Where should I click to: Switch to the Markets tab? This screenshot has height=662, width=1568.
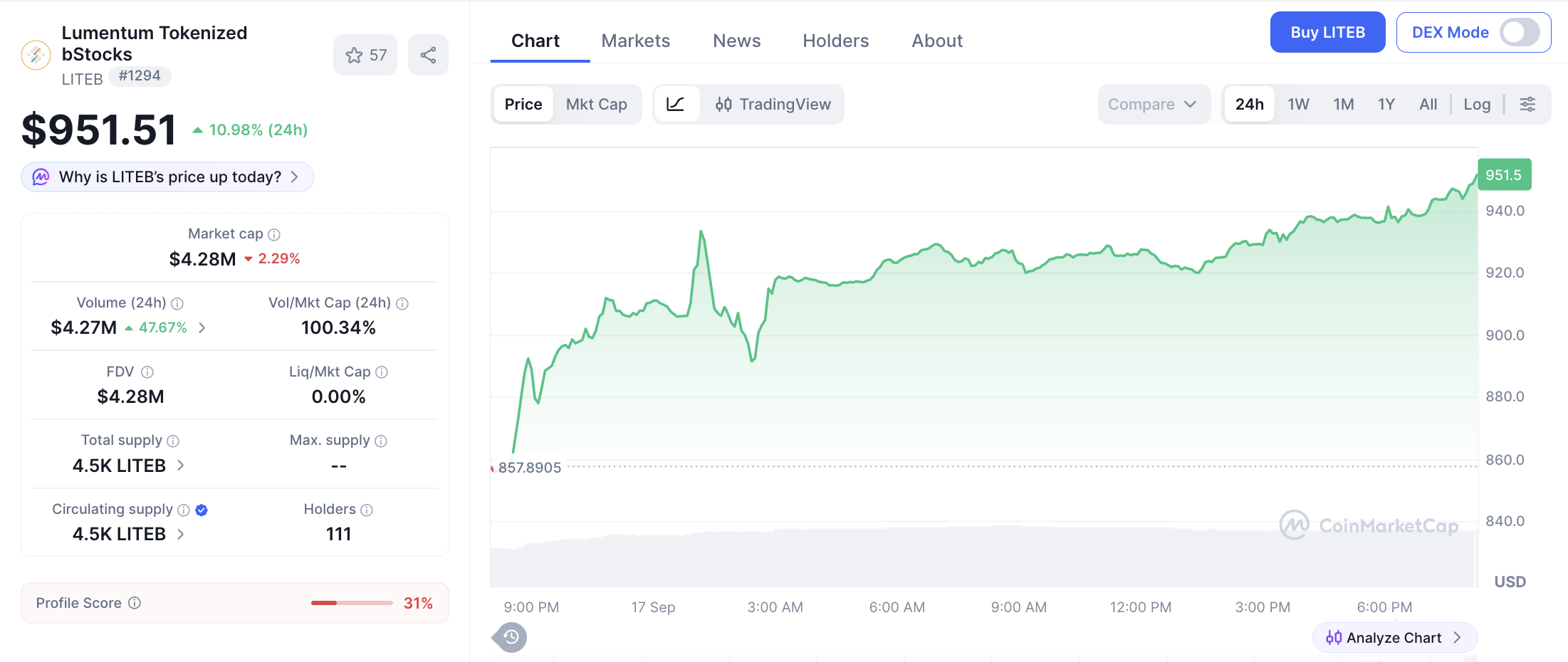635,41
